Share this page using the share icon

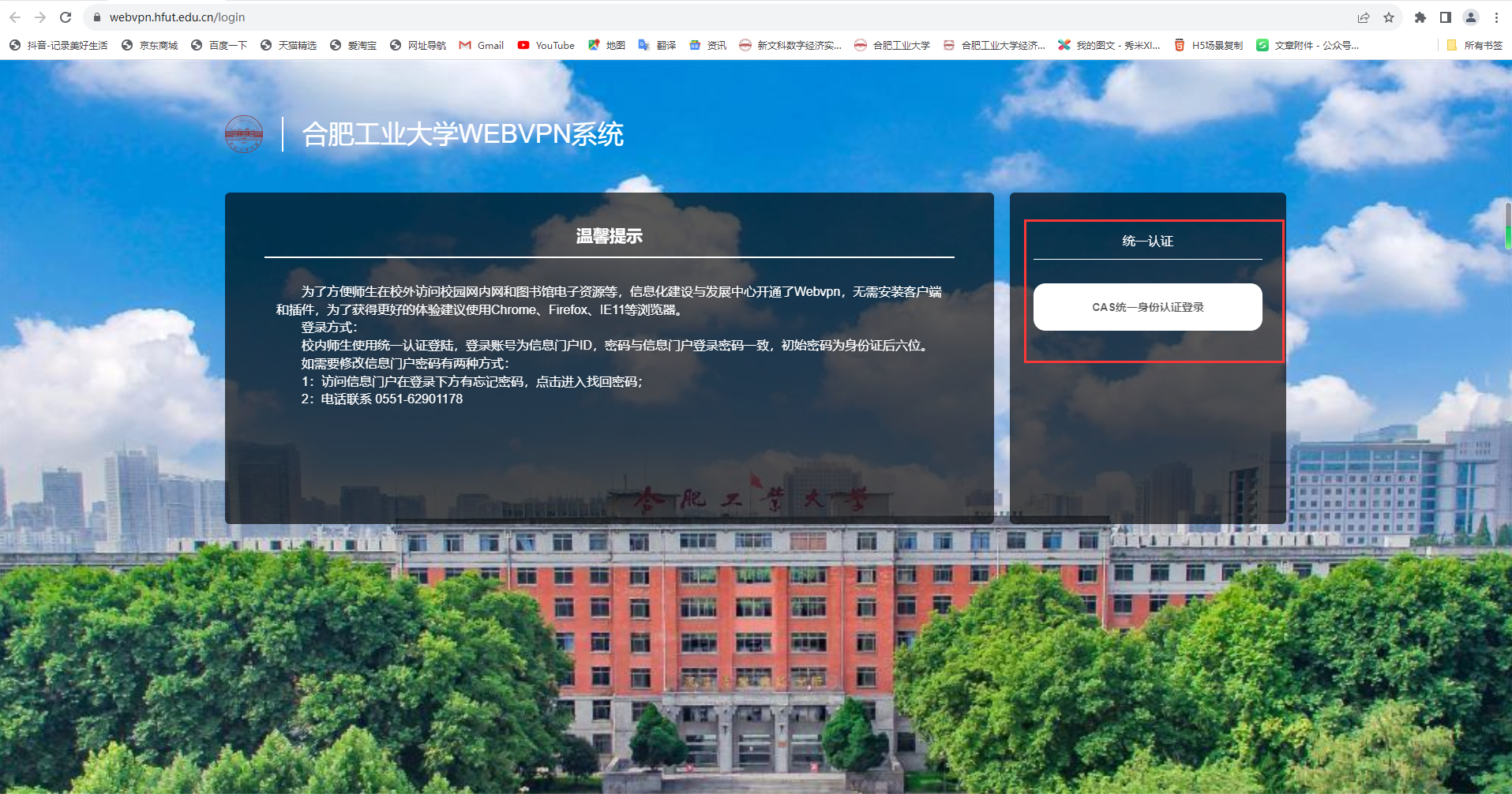(x=1364, y=17)
